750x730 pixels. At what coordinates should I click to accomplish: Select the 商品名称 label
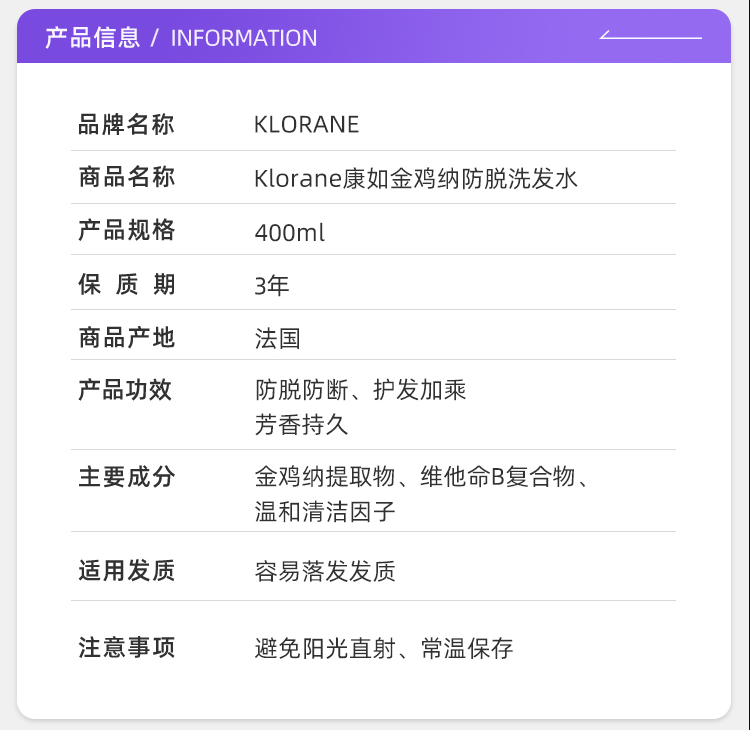tap(127, 177)
